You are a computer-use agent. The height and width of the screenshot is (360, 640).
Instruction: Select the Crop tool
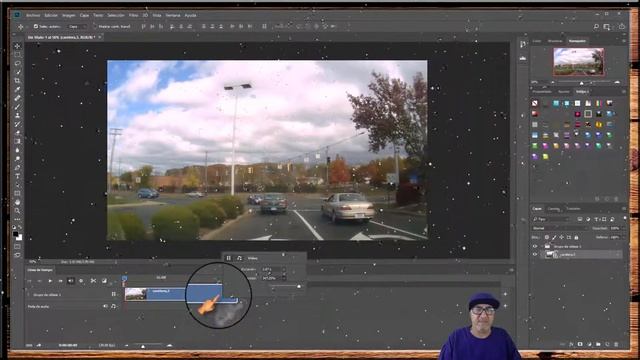(x=17, y=81)
